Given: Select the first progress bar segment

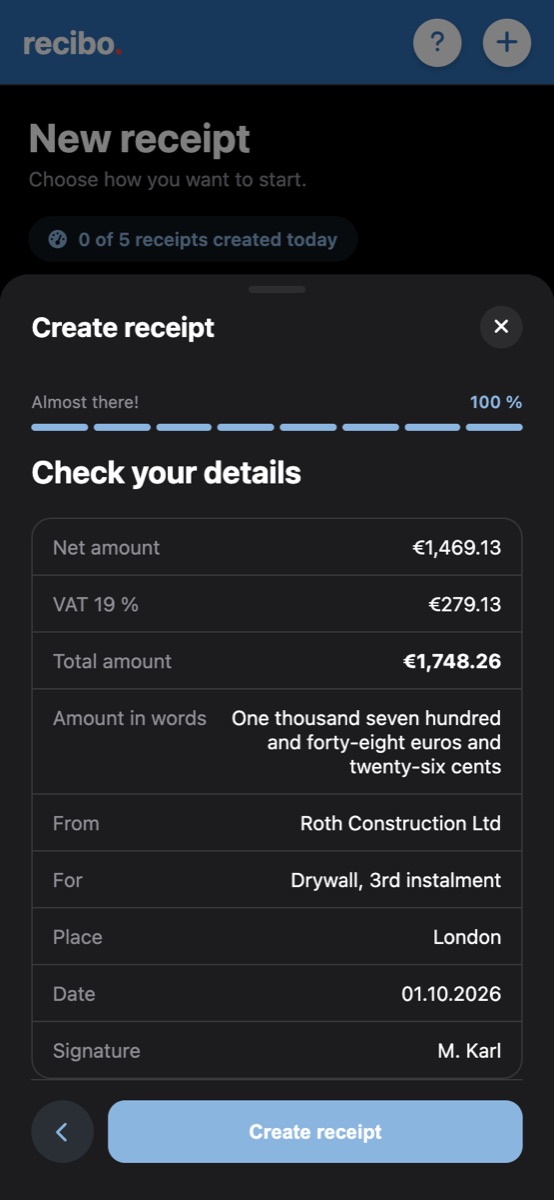Looking at the screenshot, I should 60,427.
